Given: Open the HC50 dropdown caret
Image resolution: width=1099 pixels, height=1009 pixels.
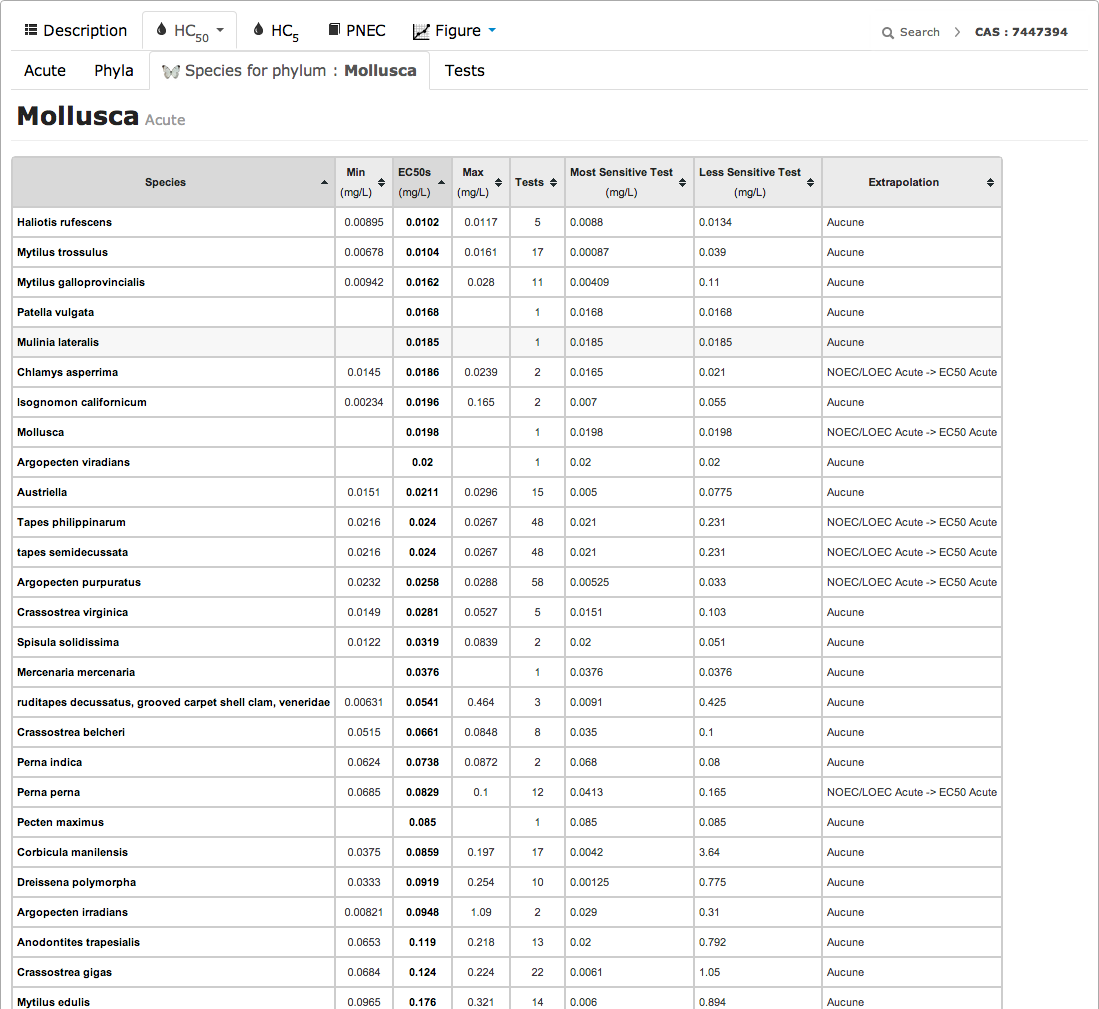Looking at the screenshot, I should pos(220,30).
